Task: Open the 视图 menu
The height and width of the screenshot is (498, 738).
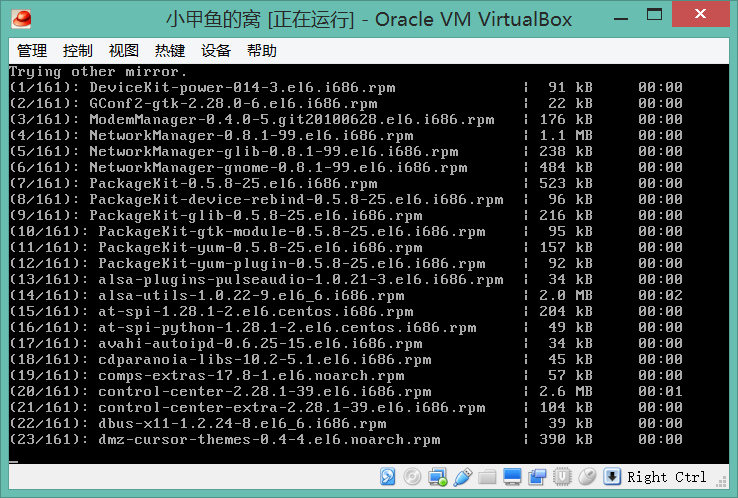Action: [124, 51]
